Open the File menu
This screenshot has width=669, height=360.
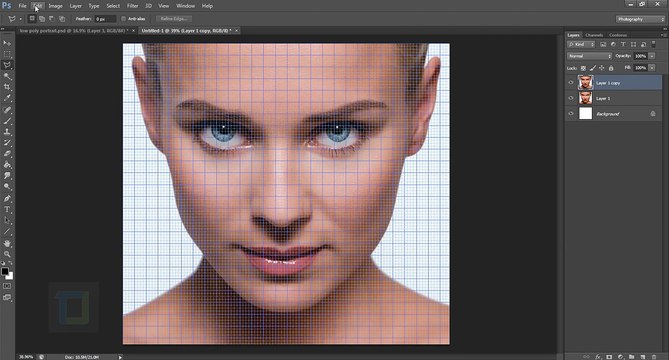pyautogui.click(x=22, y=6)
